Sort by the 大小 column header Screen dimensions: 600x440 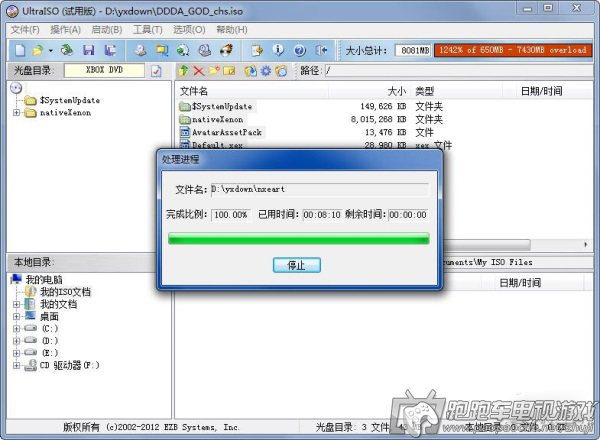tap(370, 91)
